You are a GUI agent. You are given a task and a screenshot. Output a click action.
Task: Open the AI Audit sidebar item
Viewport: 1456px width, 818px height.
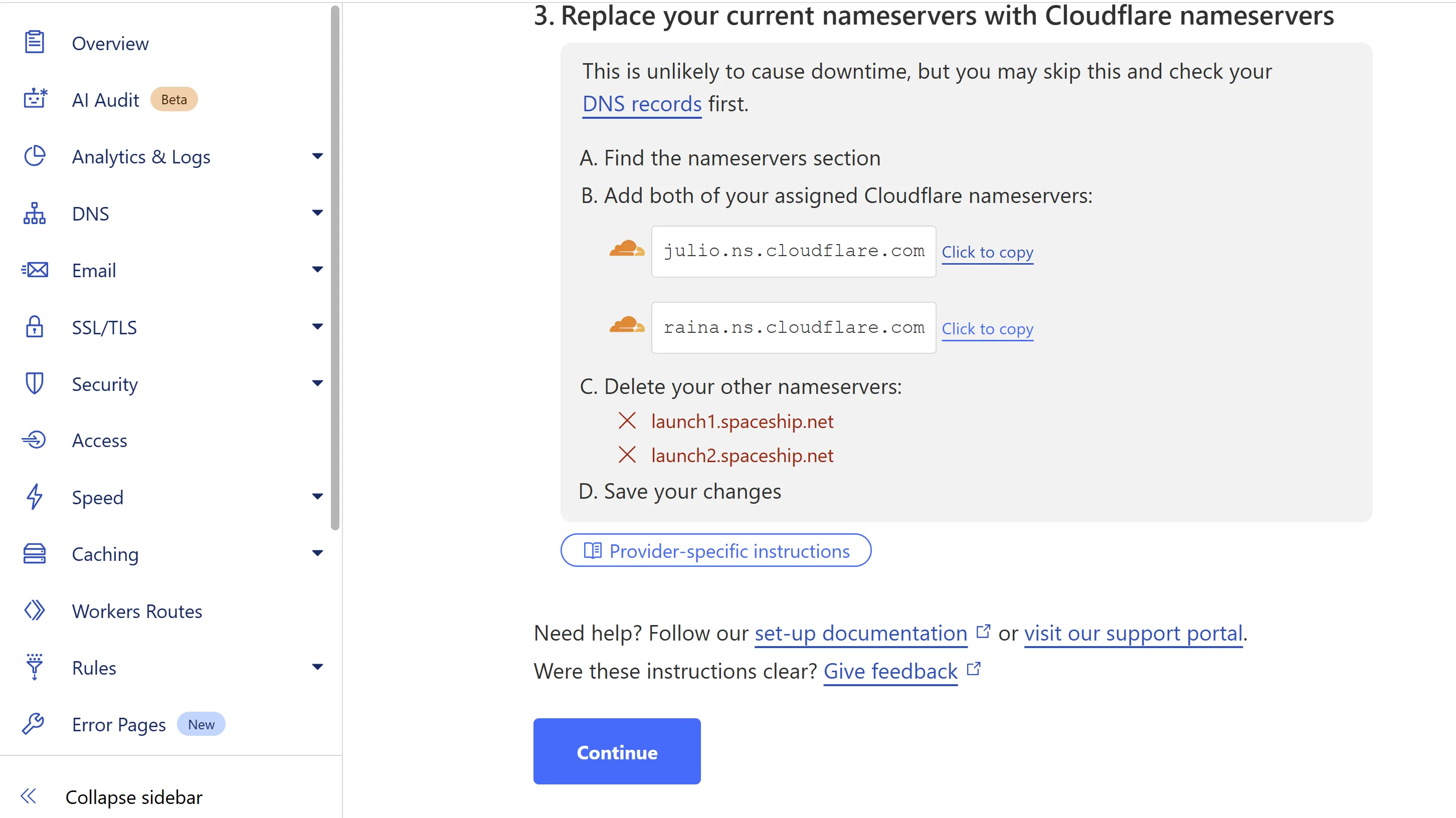click(x=105, y=100)
